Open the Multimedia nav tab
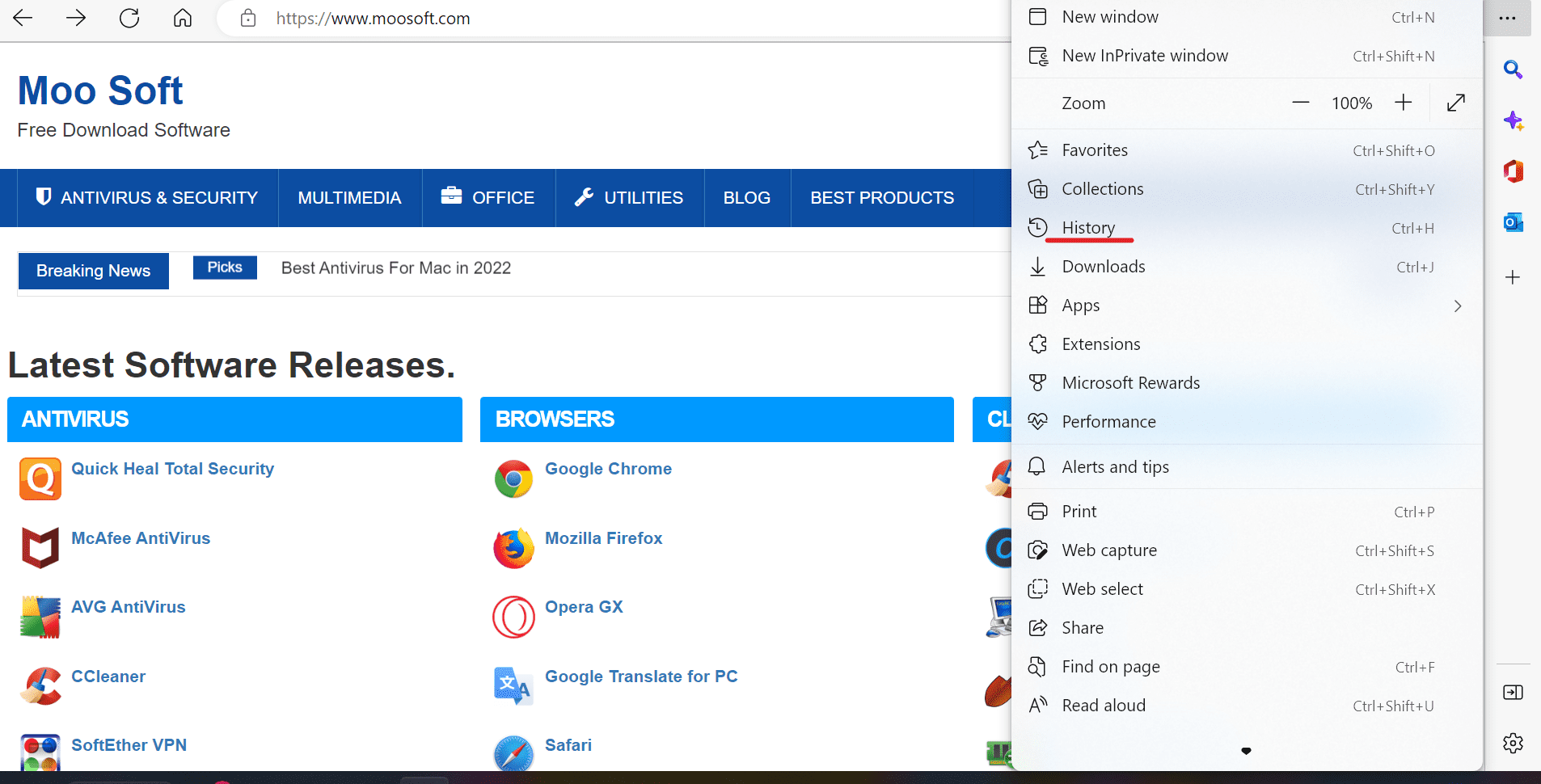Image resolution: width=1541 pixels, height=784 pixels. click(x=349, y=198)
